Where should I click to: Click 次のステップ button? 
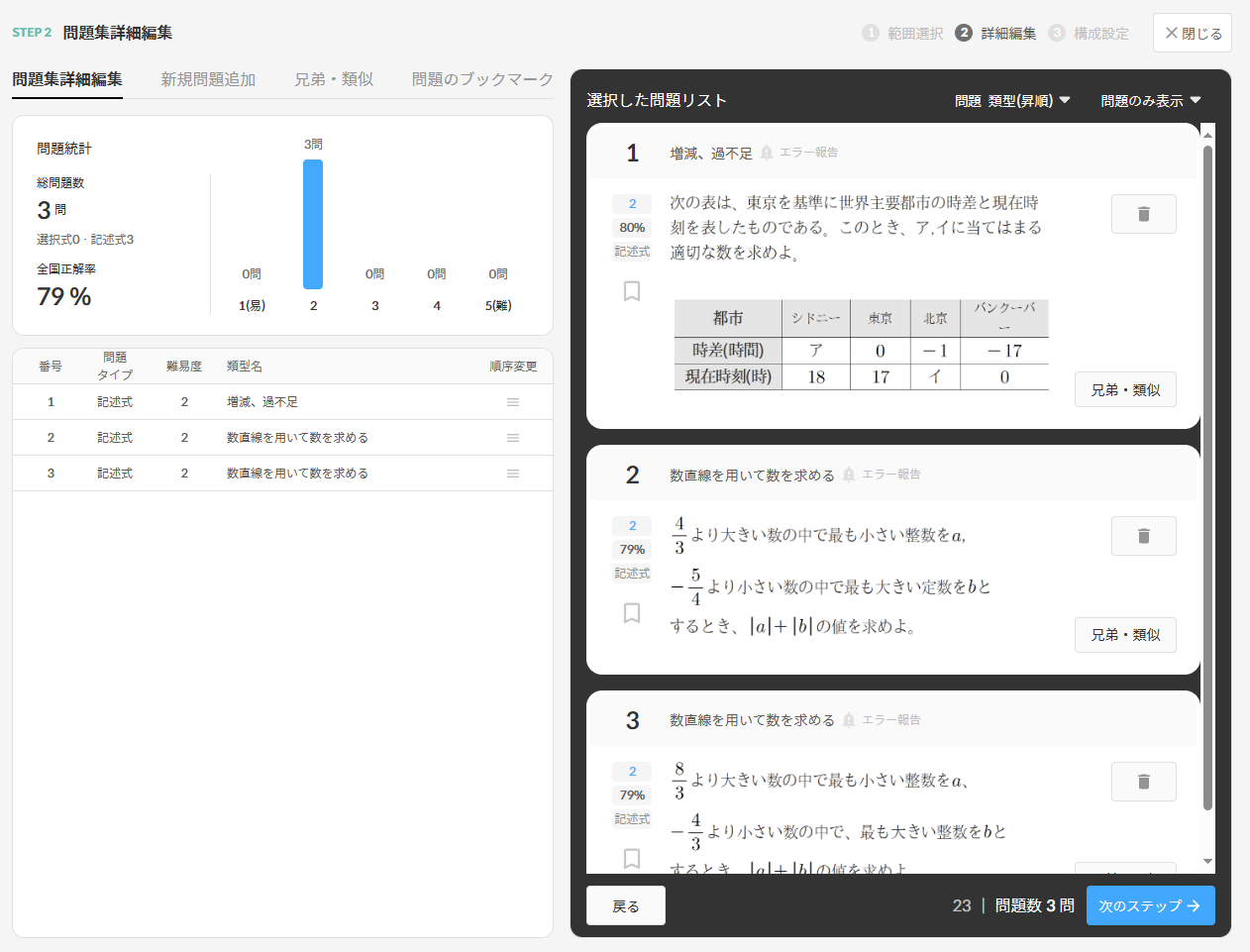[1150, 905]
